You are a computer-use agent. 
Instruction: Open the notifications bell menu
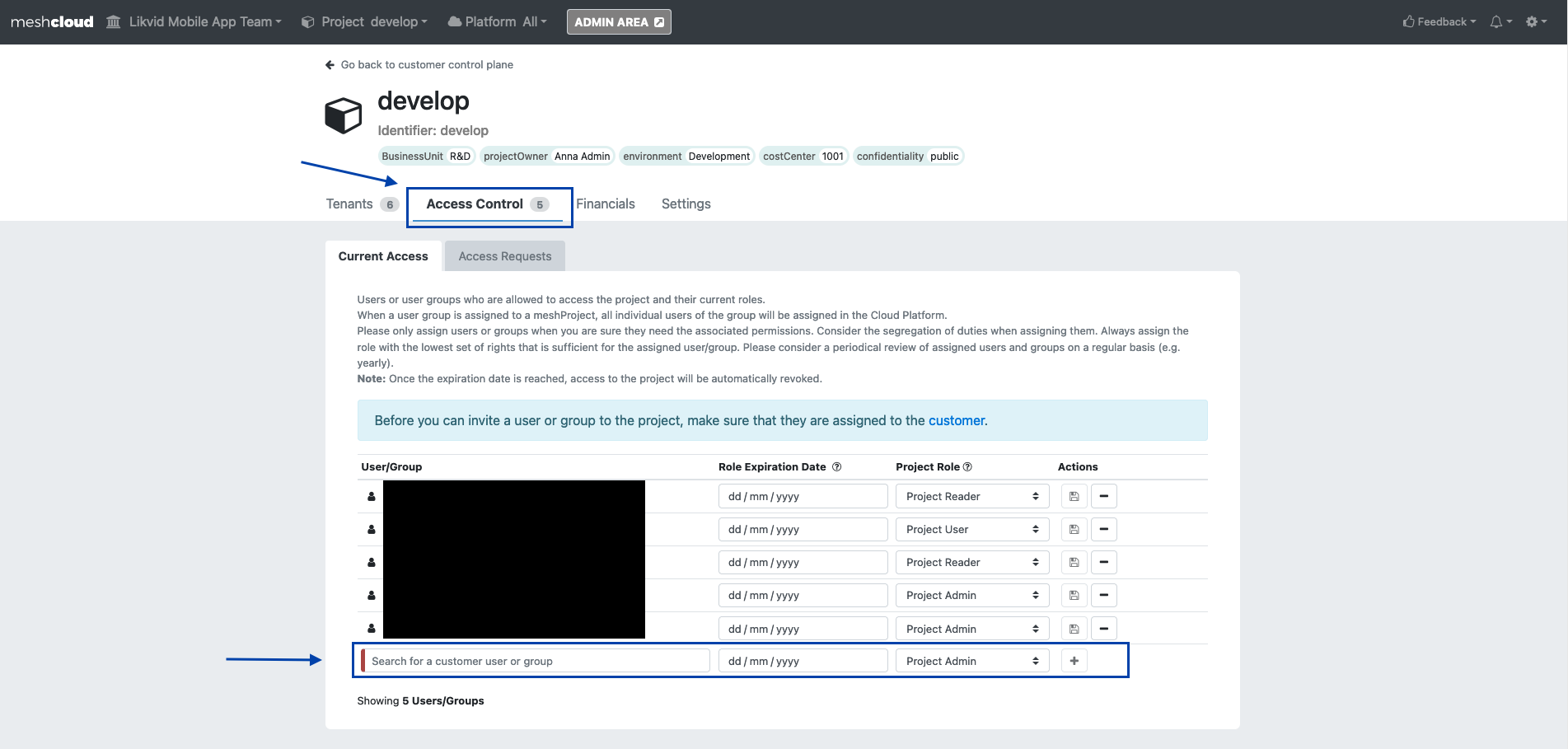pyautogui.click(x=1500, y=22)
